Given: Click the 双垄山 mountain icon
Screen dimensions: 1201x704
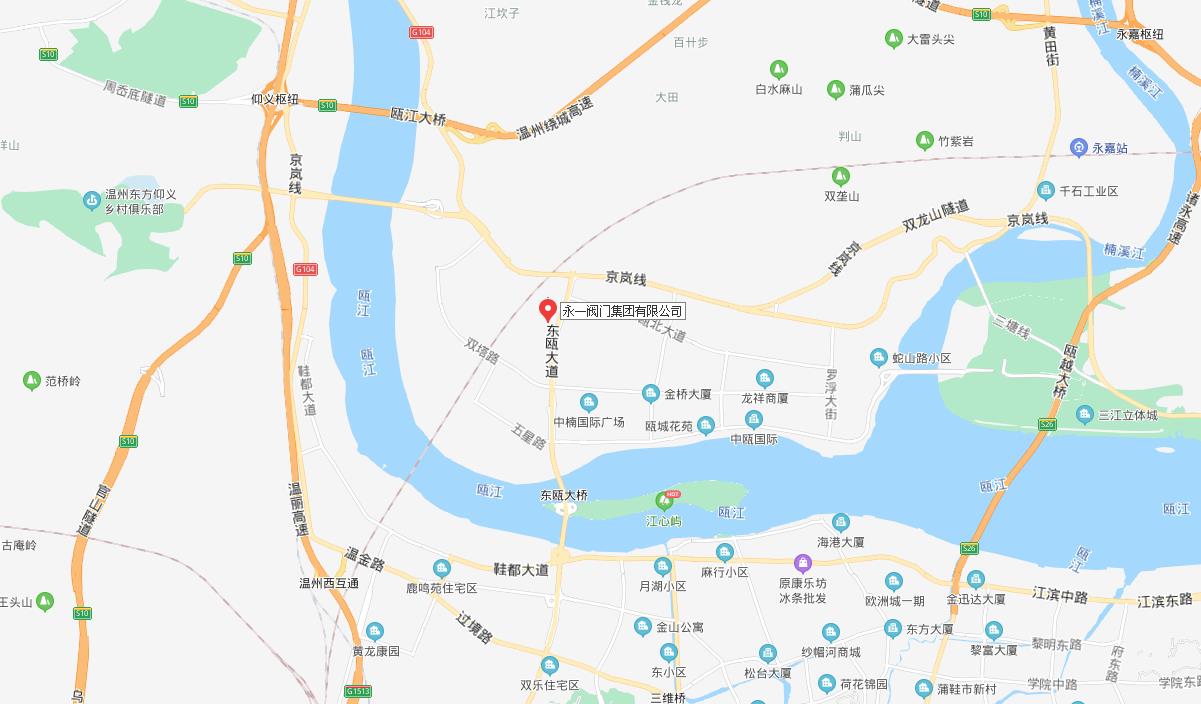Looking at the screenshot, I should pos(841,176).
